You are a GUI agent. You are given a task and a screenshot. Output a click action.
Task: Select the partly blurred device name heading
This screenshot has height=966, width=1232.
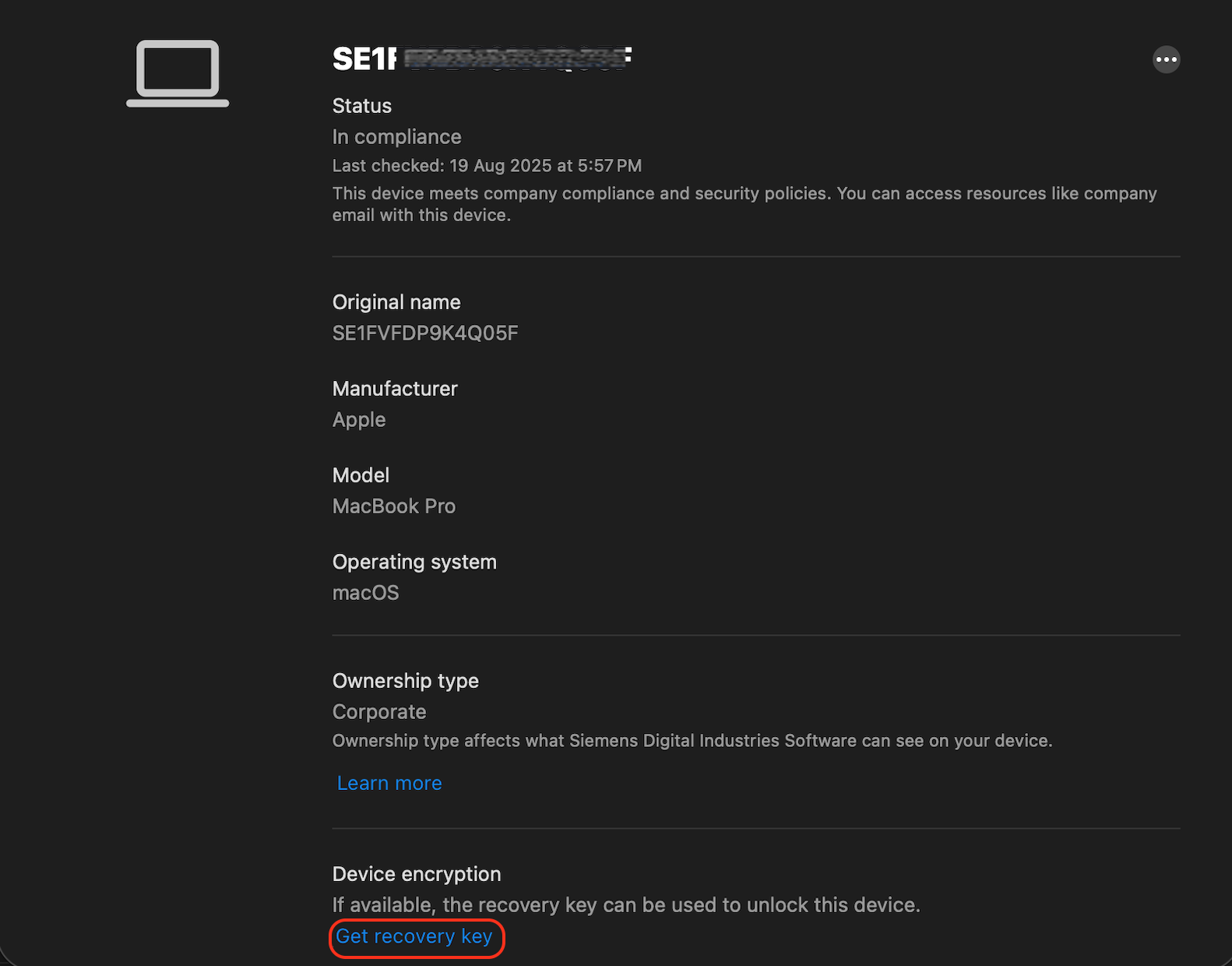point(482,59)
